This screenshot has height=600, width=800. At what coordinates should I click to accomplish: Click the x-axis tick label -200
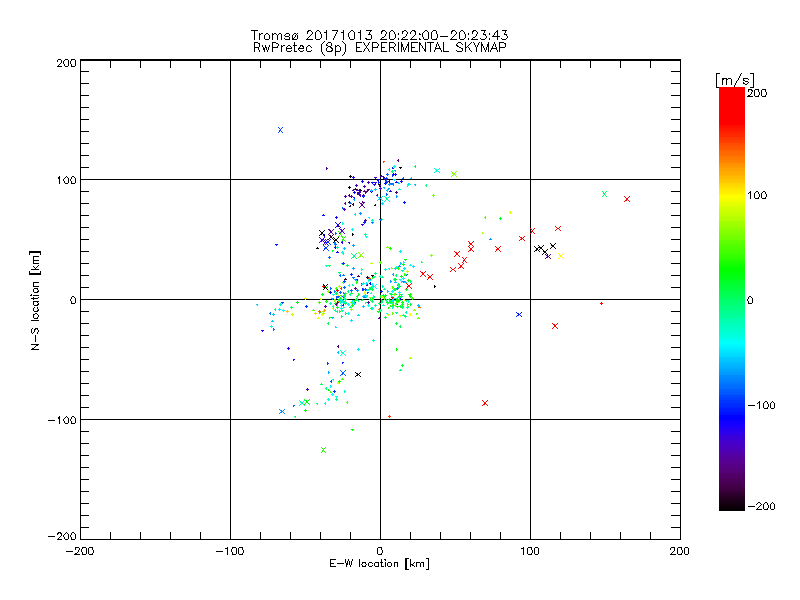[80, 551]
